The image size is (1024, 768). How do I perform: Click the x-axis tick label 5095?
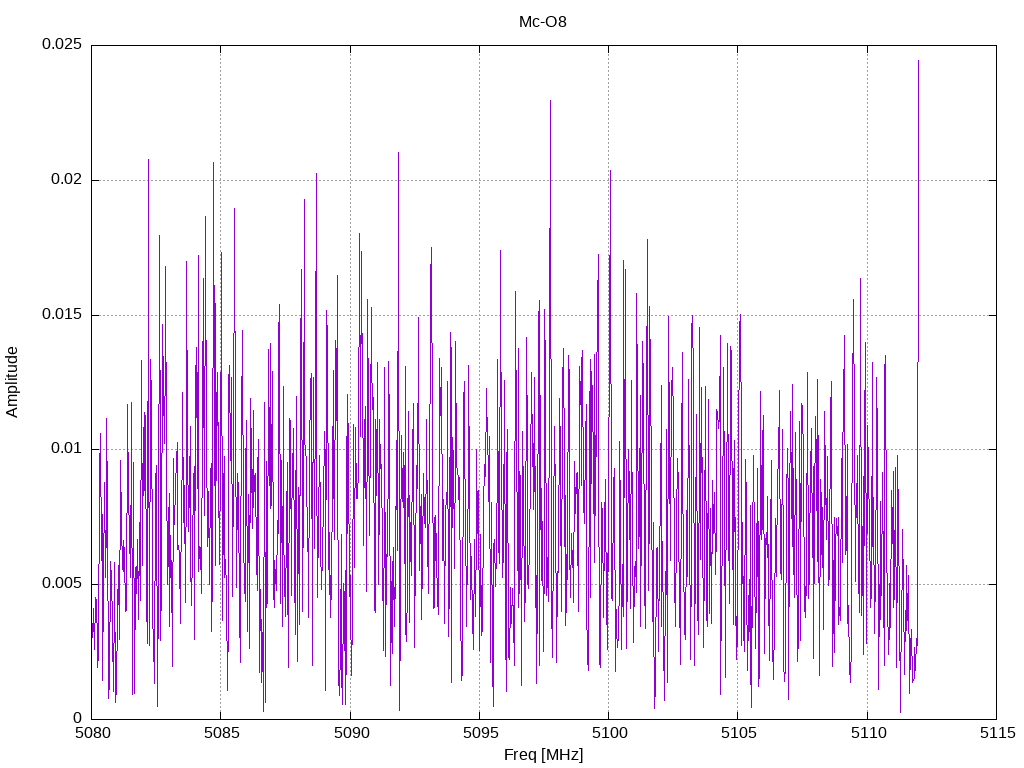coord(480,733)
